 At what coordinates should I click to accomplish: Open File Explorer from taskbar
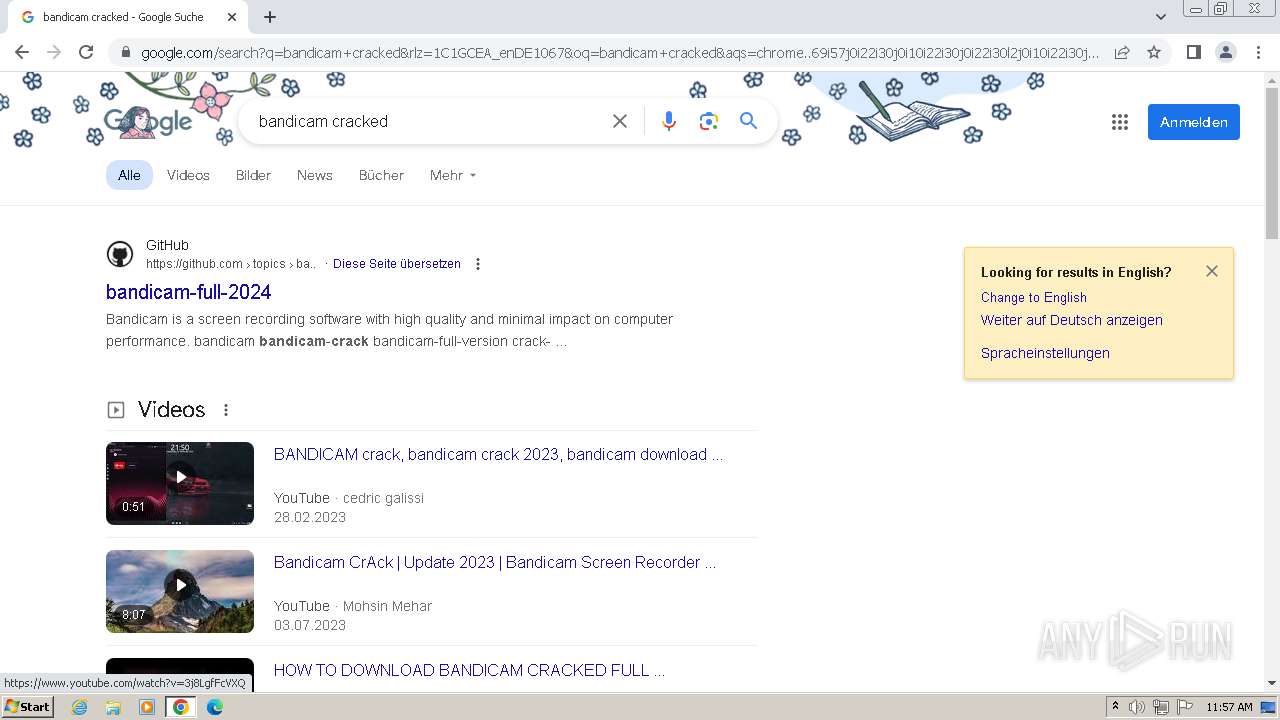pos(113,707)
